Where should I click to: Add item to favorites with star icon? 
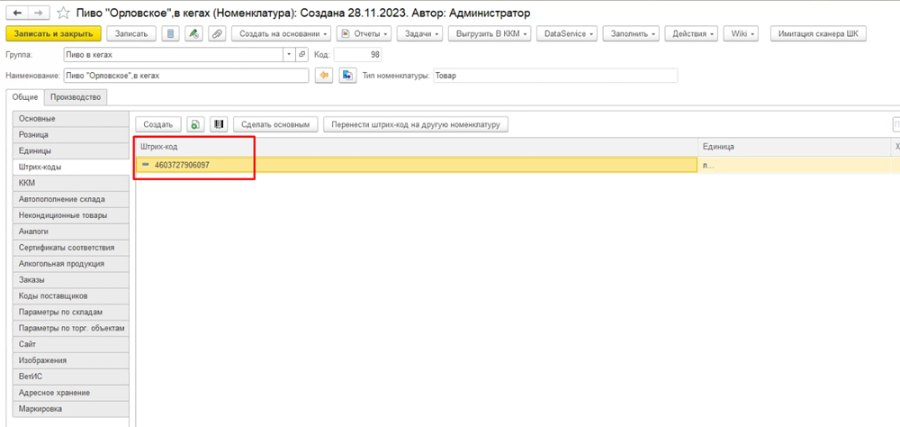[63, 12]
